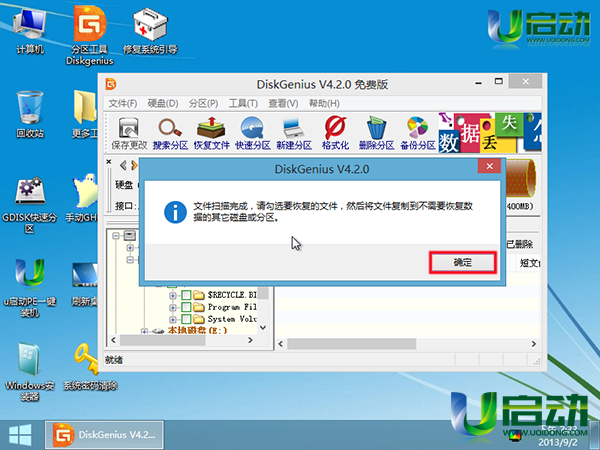600x450 pixels.
Task: Click the 已删除 label in right pane
Action: pos(520,244)
